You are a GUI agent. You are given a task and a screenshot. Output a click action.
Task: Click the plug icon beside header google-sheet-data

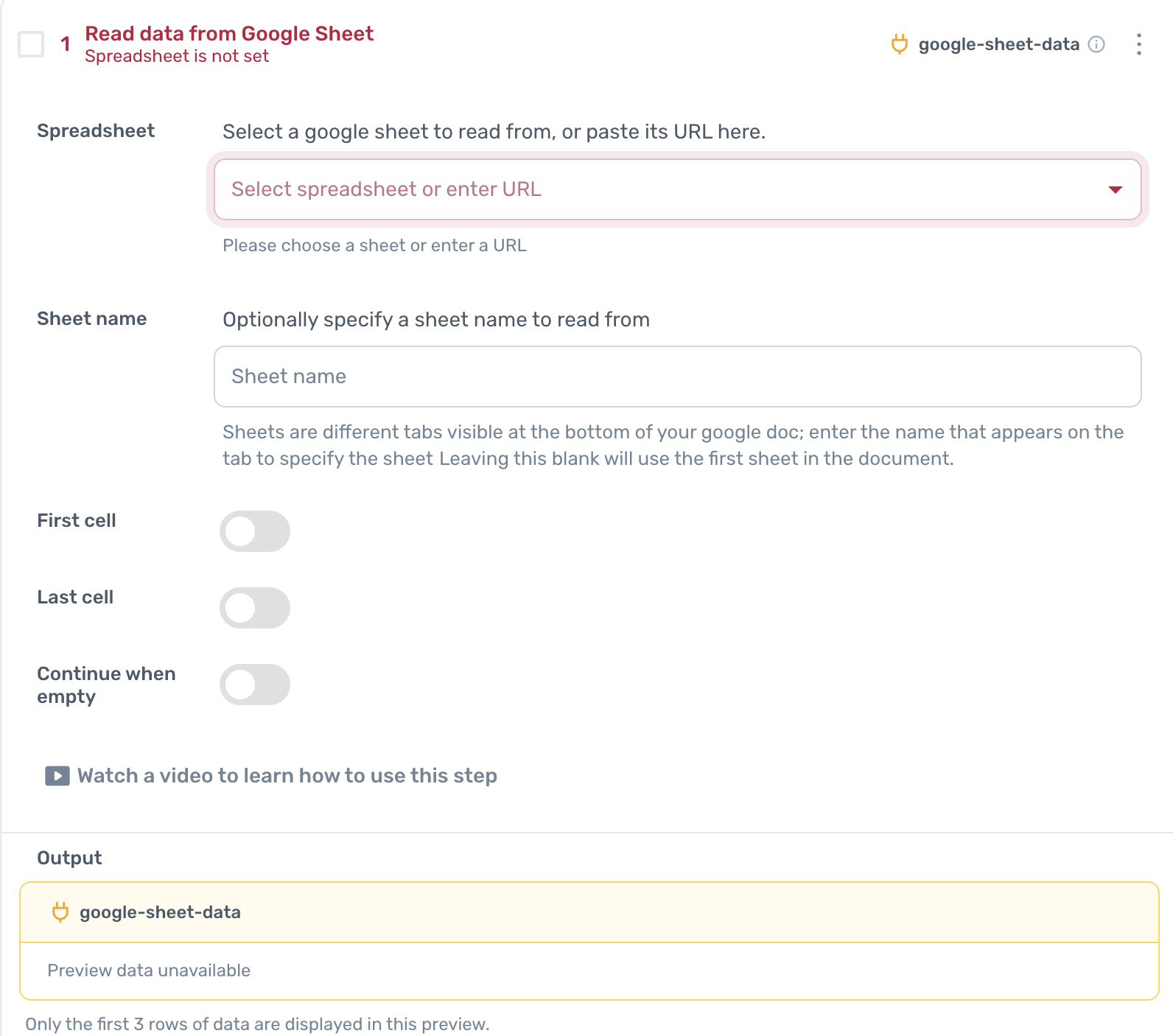pyautogui.click(x=899, y=44)
